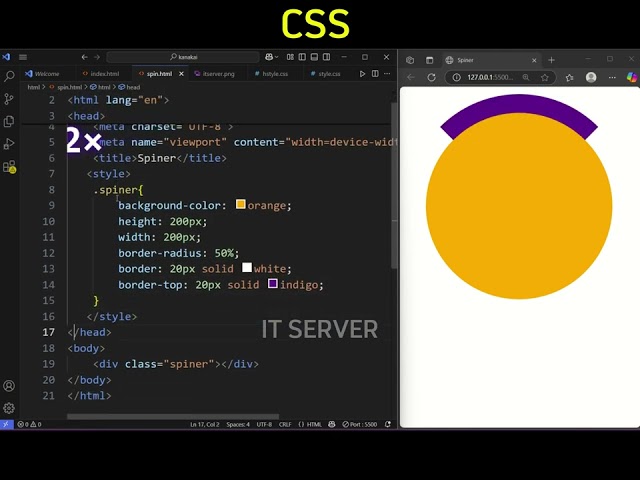Image resolution: width=640 pixels, height=480 pixels.
Task: Open the VS Code hamburger menu
Action: tap(23, 57)
